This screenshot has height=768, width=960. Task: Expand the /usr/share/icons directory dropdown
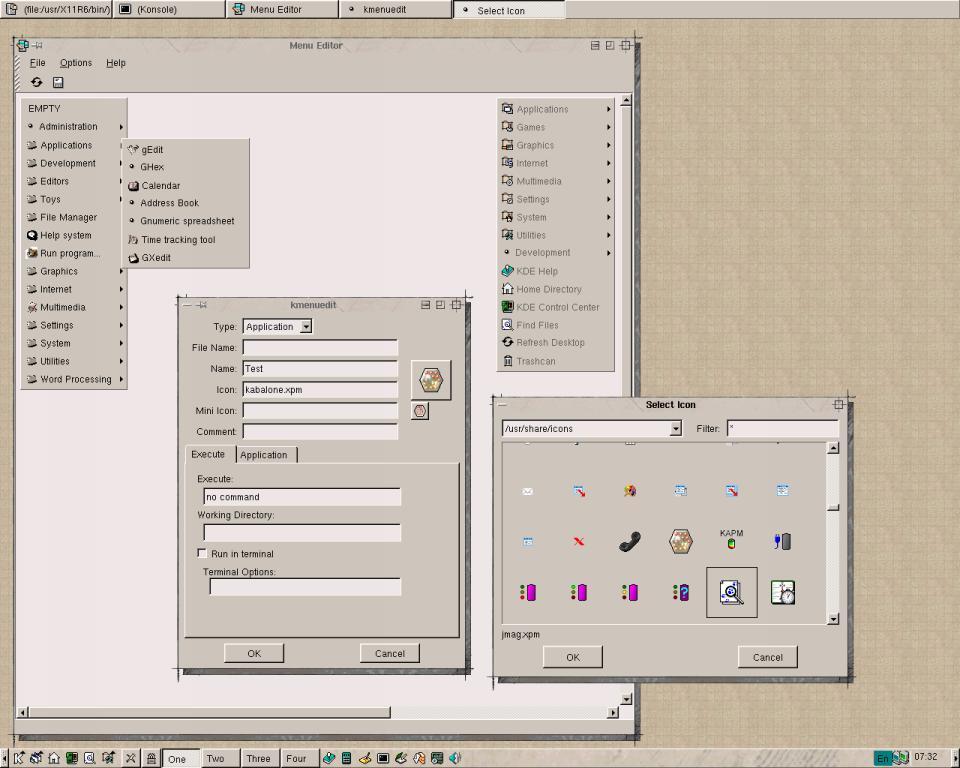(x=675, y=429)
